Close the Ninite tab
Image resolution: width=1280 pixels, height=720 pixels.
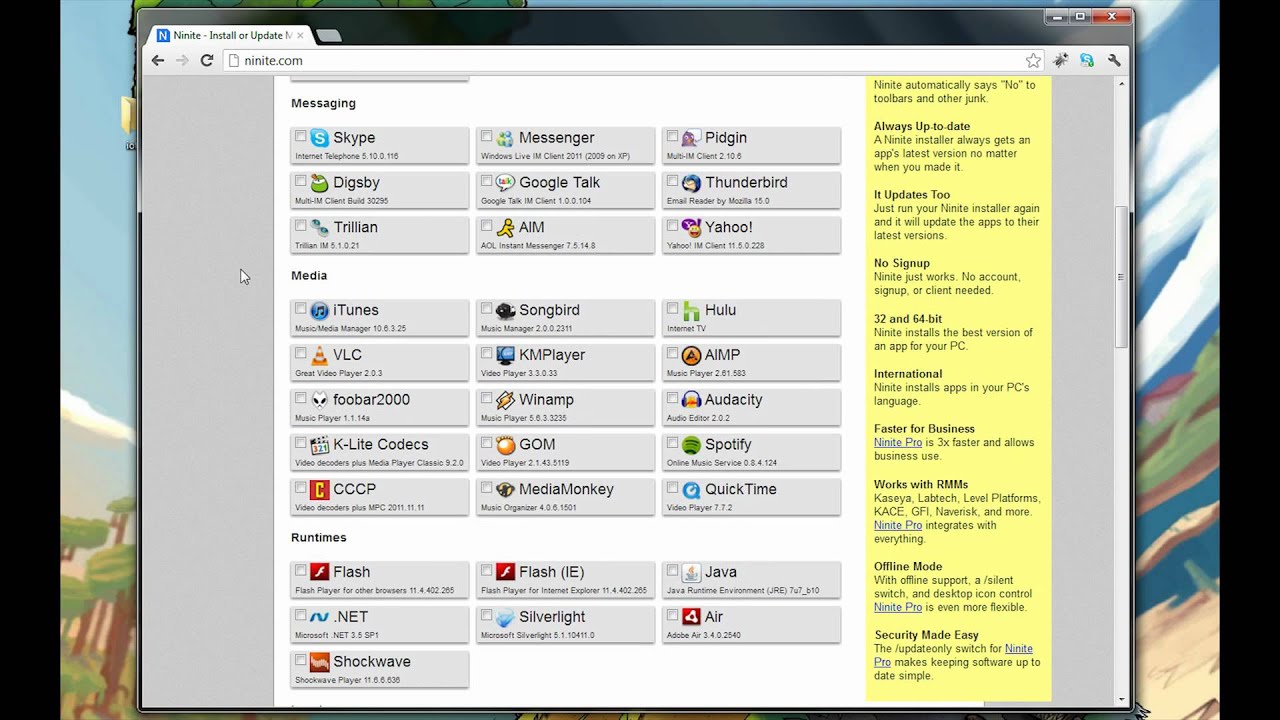pyautogui.click(x=300, y=35)
